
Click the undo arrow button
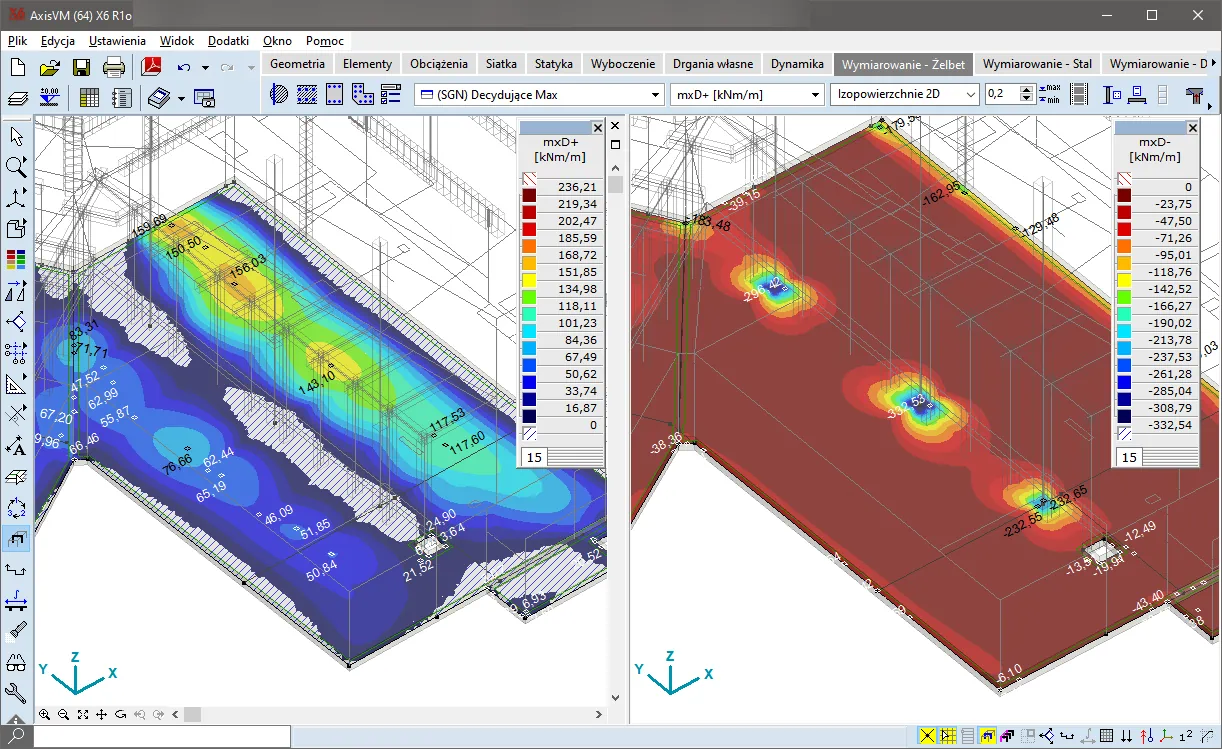183,68
